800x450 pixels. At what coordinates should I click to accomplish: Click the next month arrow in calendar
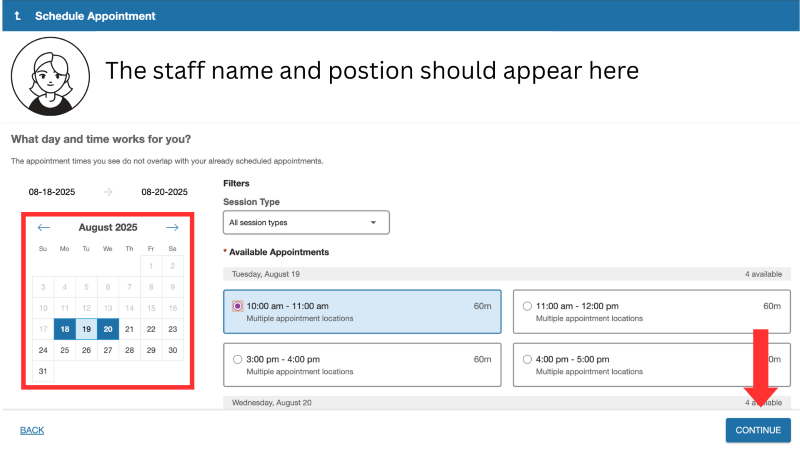click(172, 228)
